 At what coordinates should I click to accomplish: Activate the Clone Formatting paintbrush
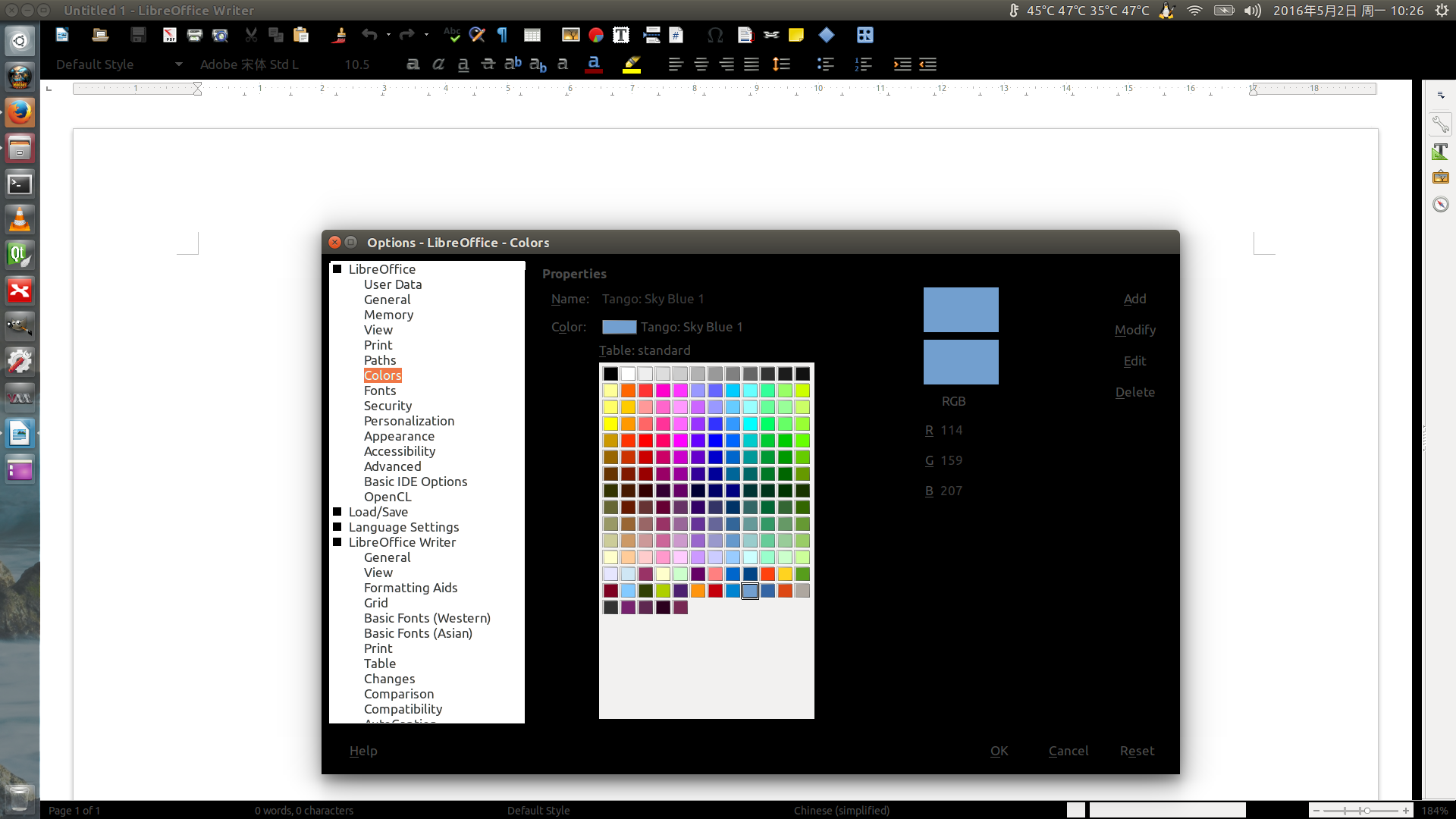point(339,35)
